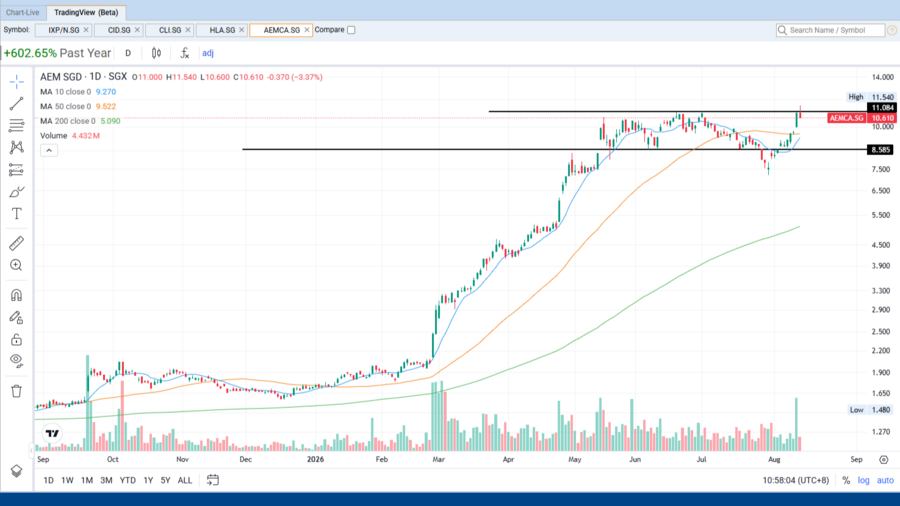This screenshot has height=506, width=900.
Task: Open chart settings gear near time axis
Action: [x=884, y=460]
